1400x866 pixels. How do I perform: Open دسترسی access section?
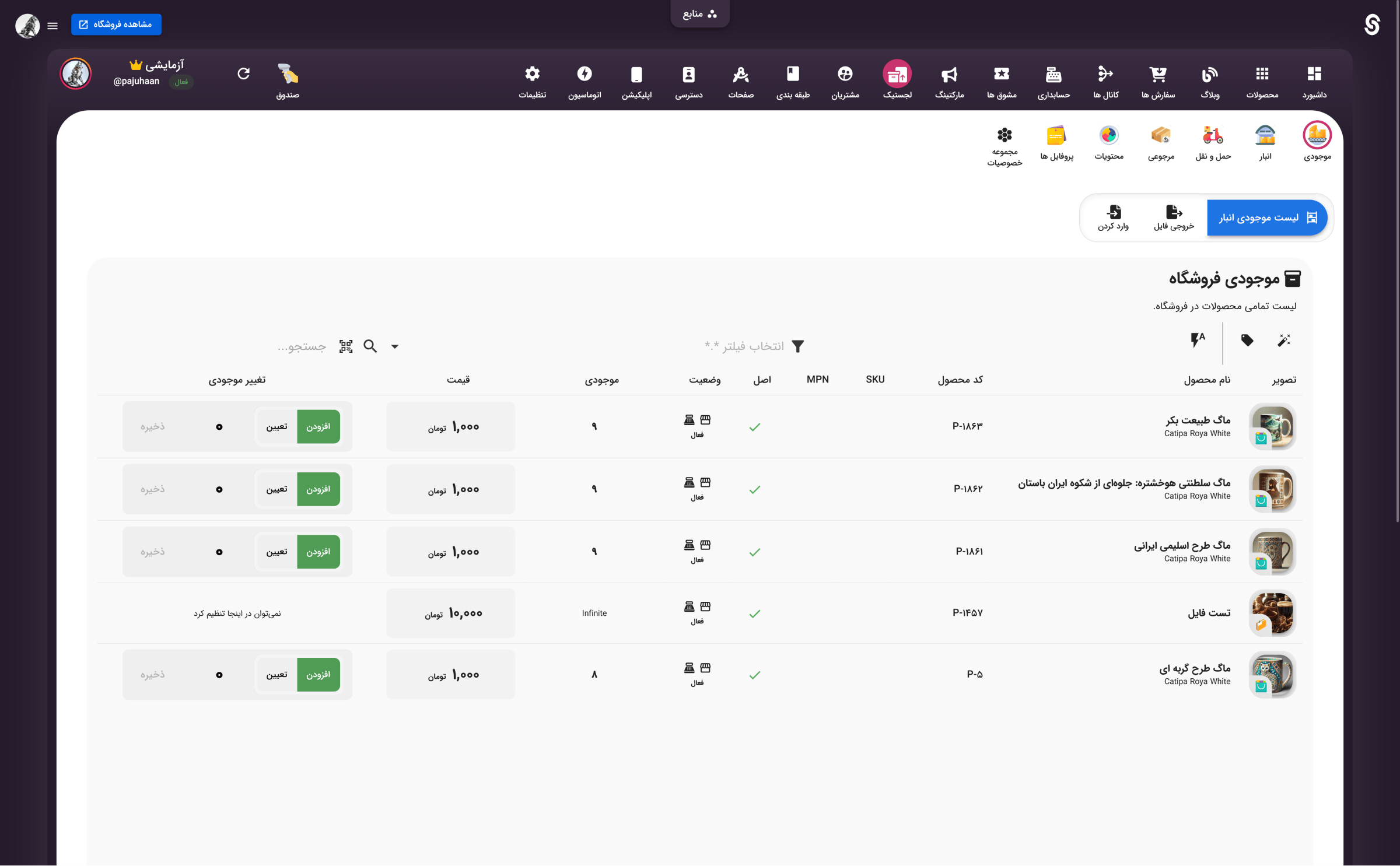coord(689,82)
